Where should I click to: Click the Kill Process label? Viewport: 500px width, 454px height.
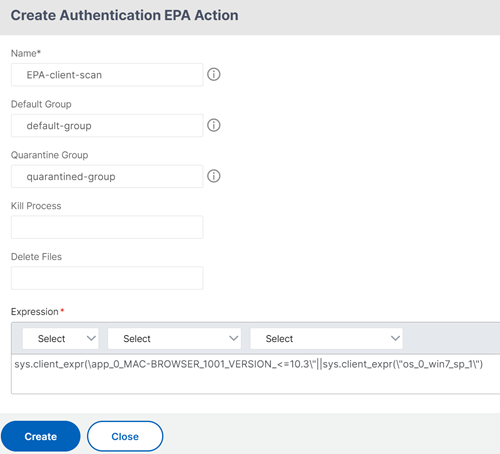[36, 206]
